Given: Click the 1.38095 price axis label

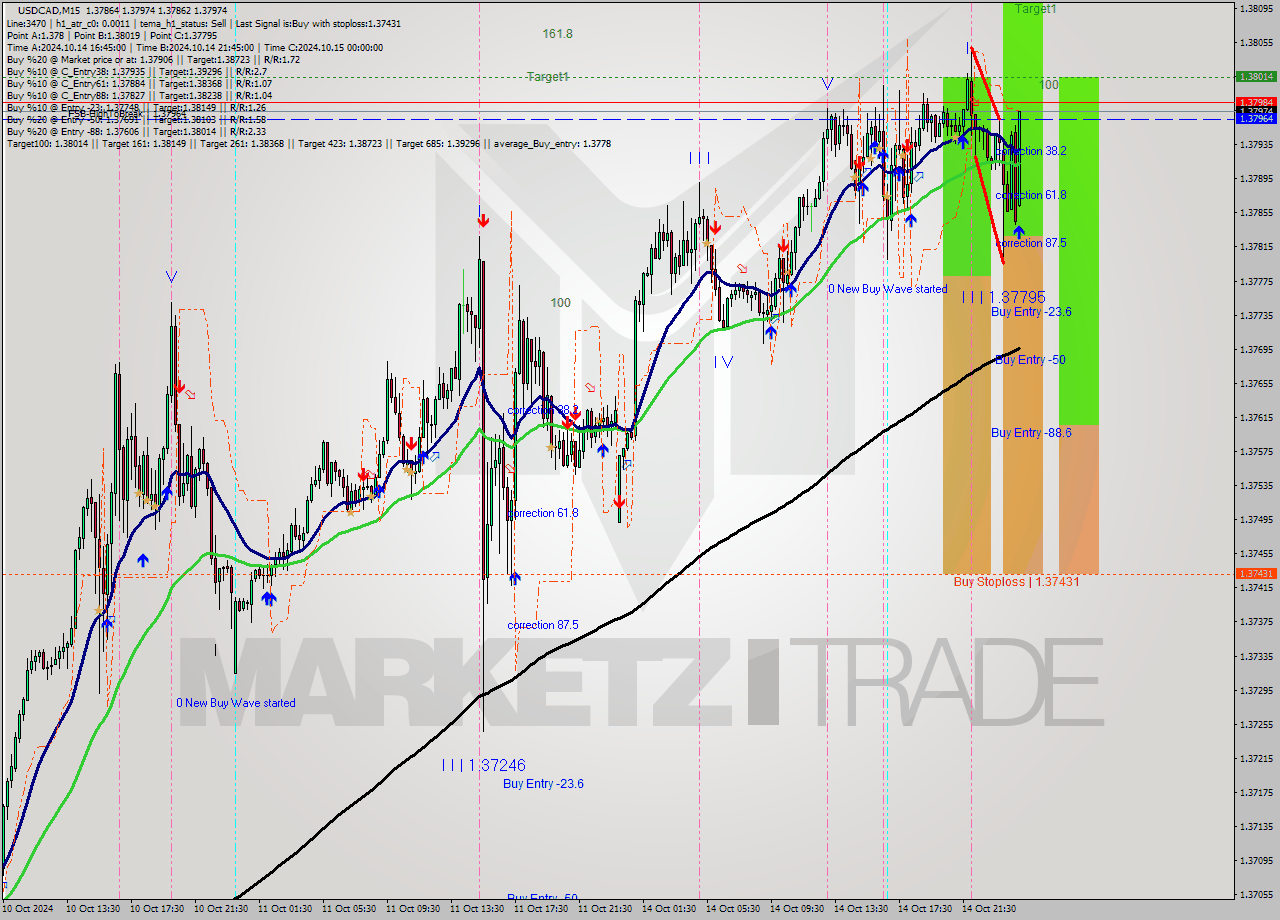Looking at the screenshot, I should pyautogui.click(x=1256, y=8).
